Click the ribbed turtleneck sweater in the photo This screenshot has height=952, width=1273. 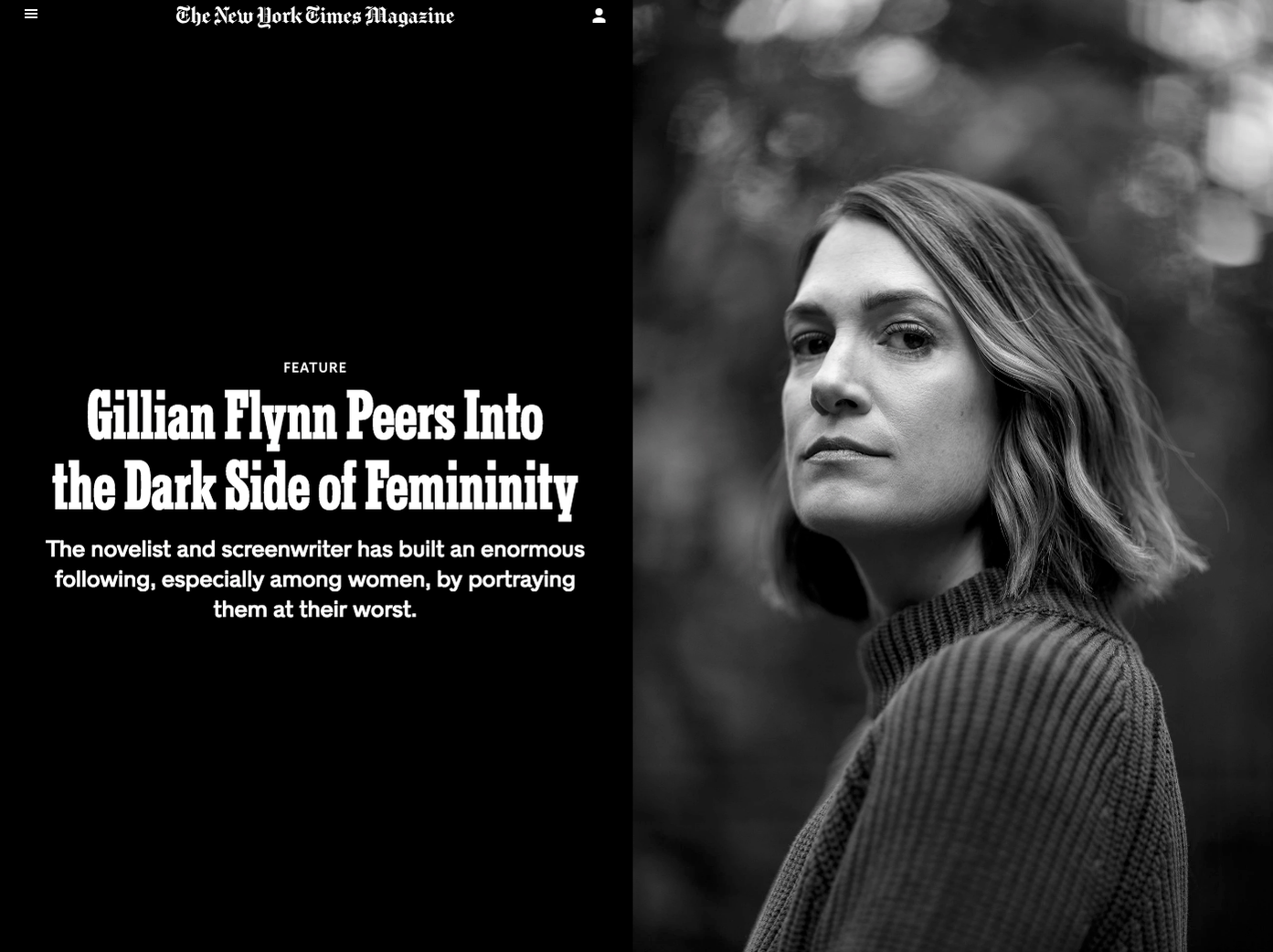(987, 777)
